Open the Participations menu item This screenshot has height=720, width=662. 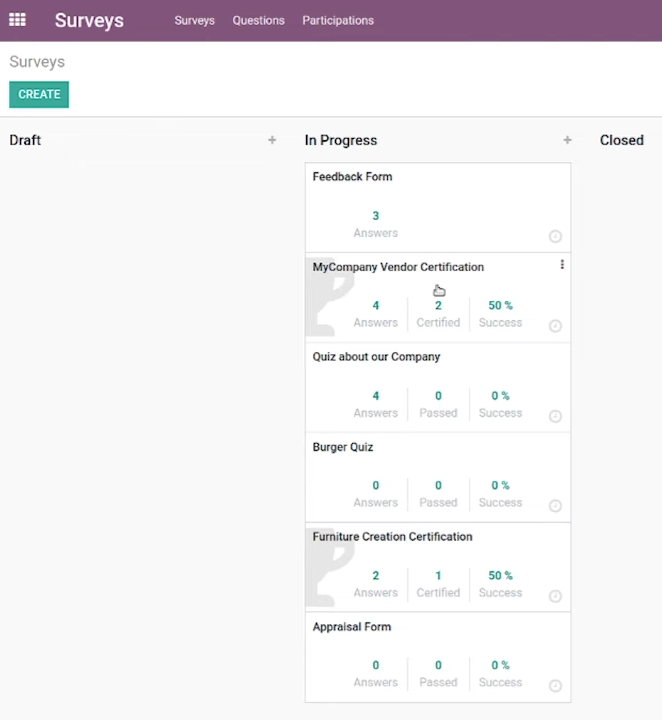click(338, 21)
